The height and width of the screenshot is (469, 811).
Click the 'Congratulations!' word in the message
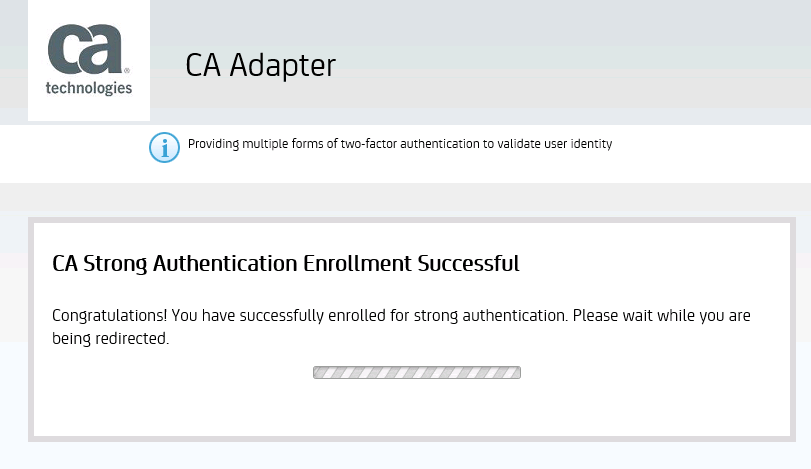click(110, 315)
